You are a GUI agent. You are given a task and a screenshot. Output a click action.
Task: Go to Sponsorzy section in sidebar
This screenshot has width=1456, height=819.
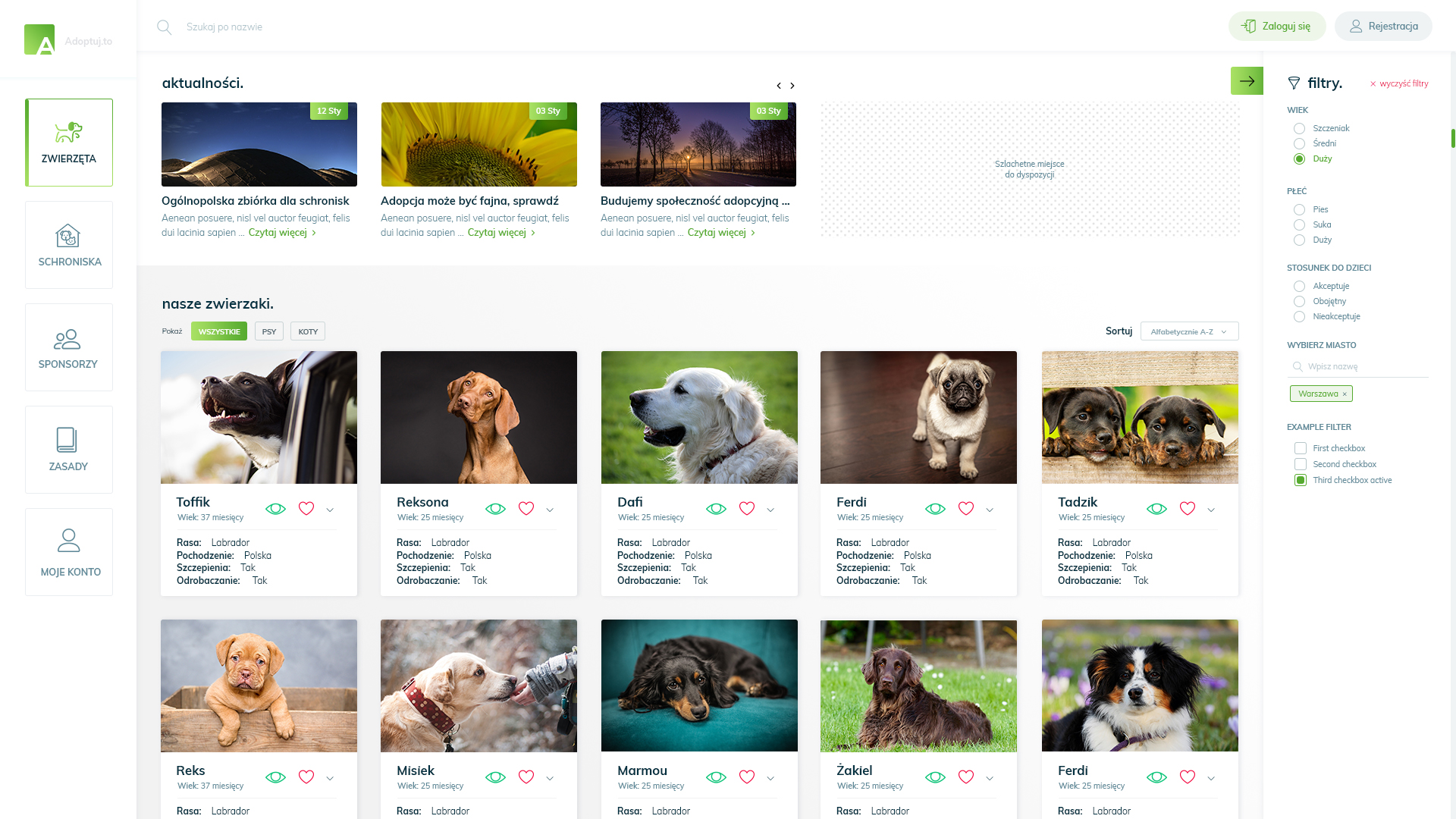click(69, 347)
